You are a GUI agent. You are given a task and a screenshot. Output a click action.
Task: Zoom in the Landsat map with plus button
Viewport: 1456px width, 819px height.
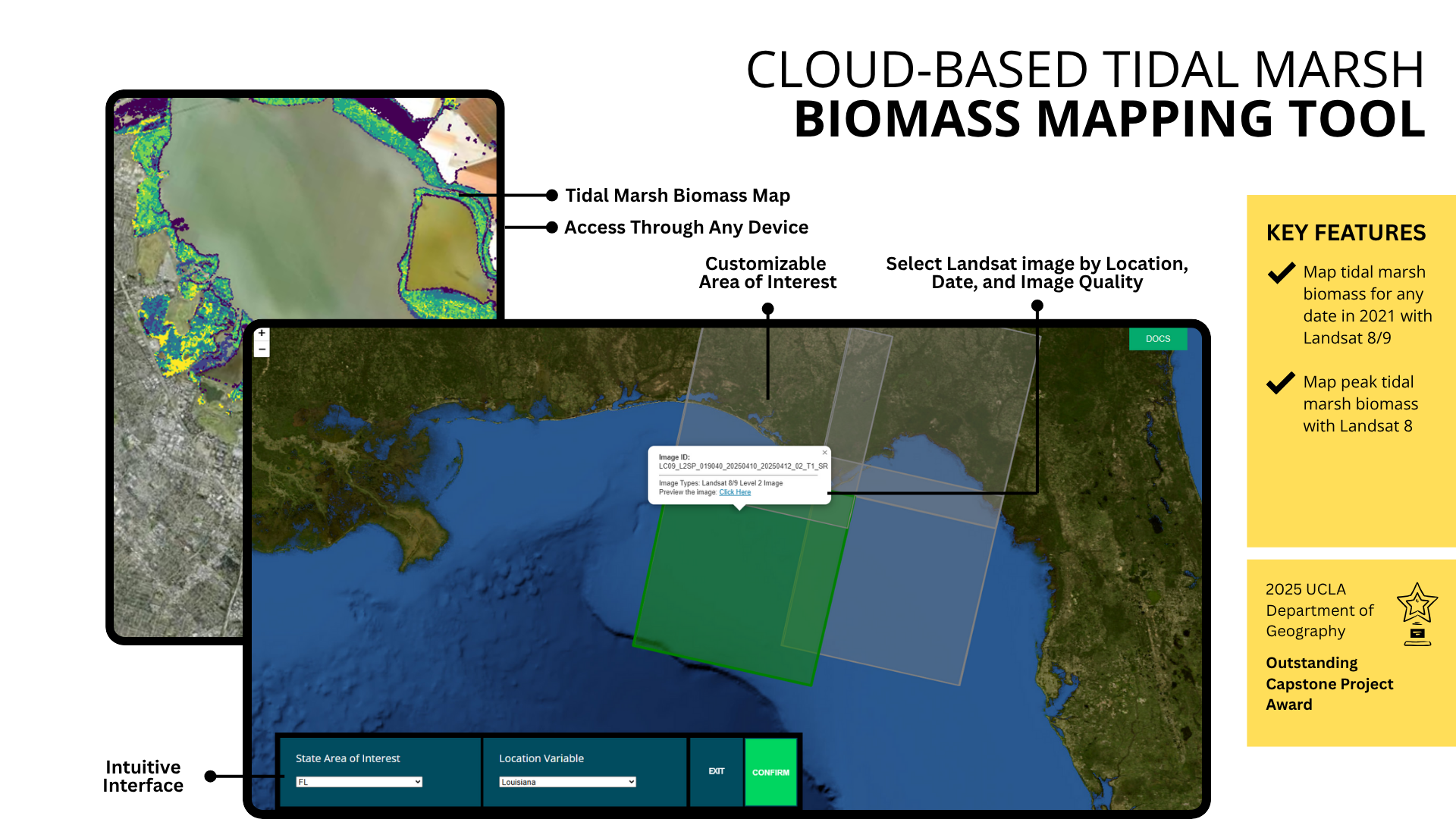pyautogui.click(x=262, y=334)
